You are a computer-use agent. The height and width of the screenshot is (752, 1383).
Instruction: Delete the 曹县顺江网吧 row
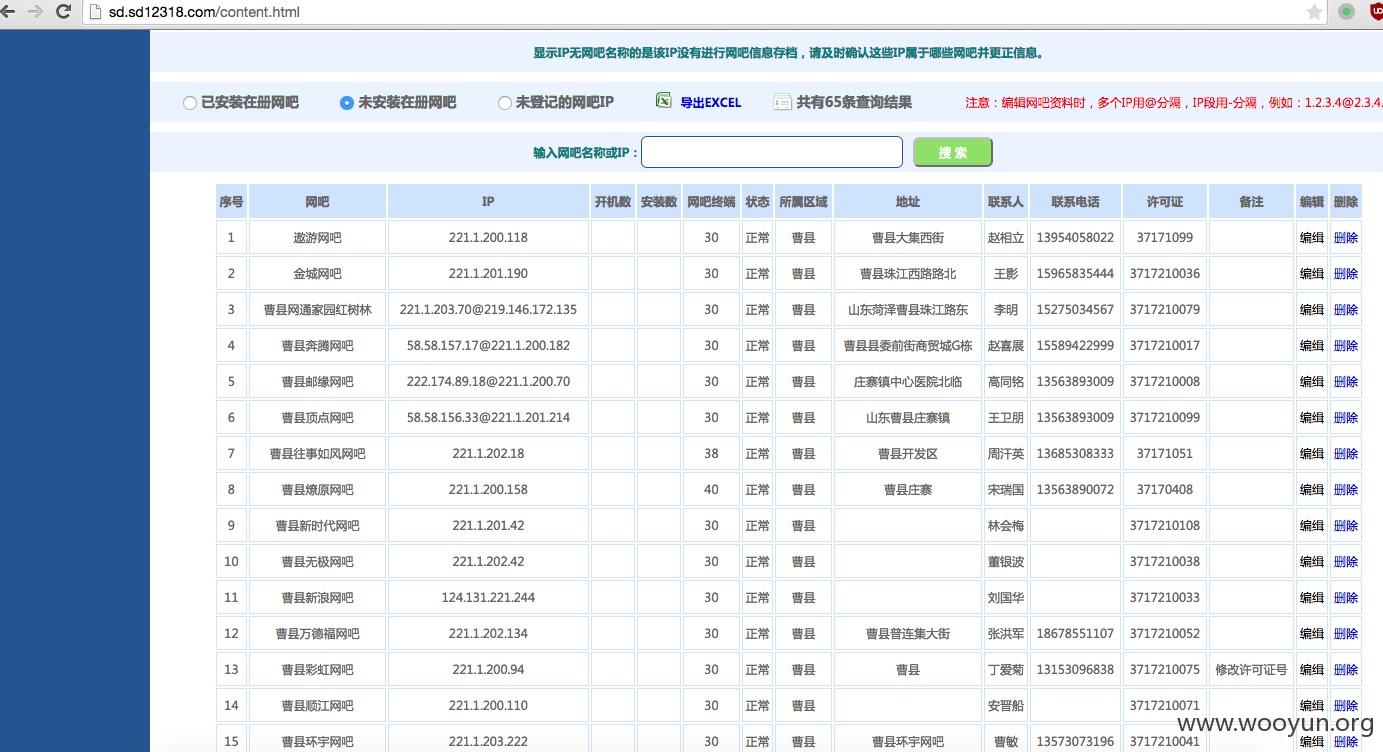click(x=1346, y=706)
